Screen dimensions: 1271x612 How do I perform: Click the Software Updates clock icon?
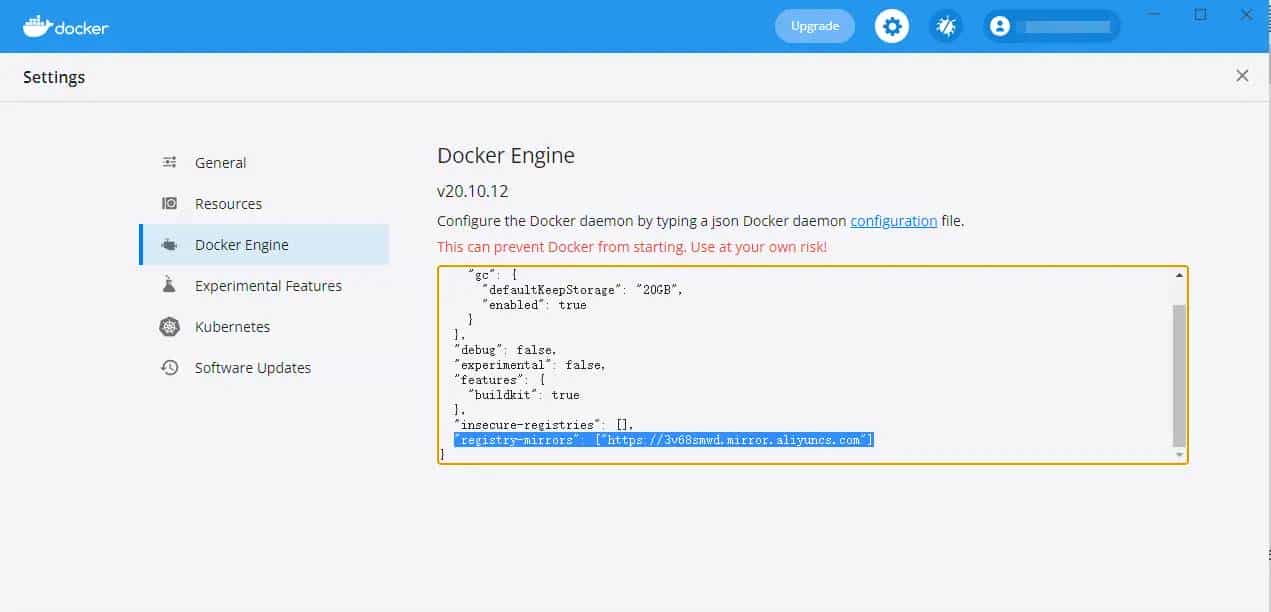[169, 367]
